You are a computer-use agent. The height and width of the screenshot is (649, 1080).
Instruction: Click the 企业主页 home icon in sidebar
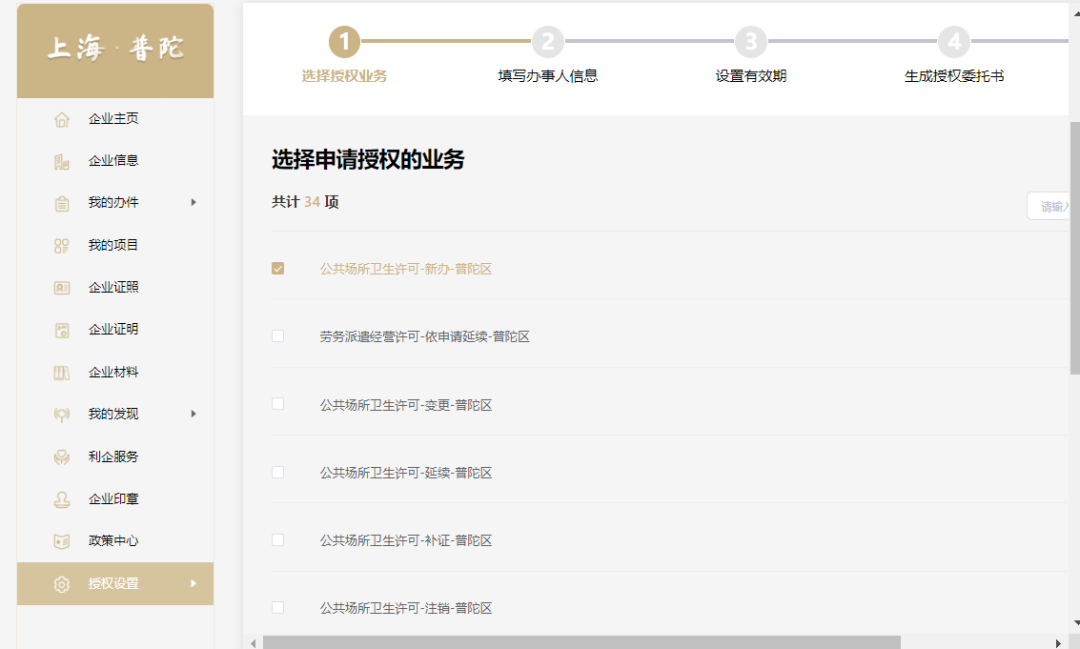coord(61,118)
